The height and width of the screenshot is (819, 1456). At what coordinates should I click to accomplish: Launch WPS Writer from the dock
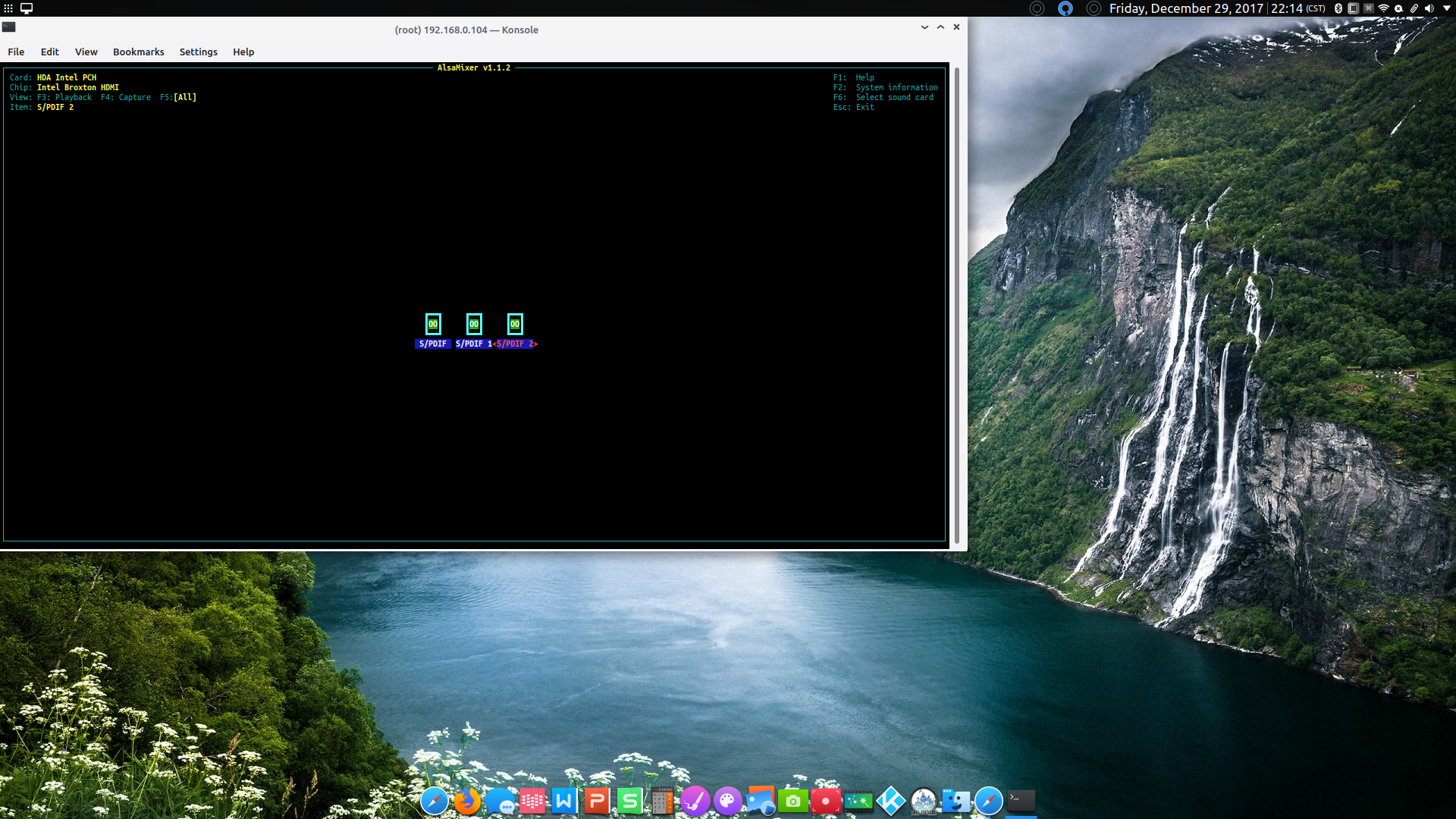point(564,801)
